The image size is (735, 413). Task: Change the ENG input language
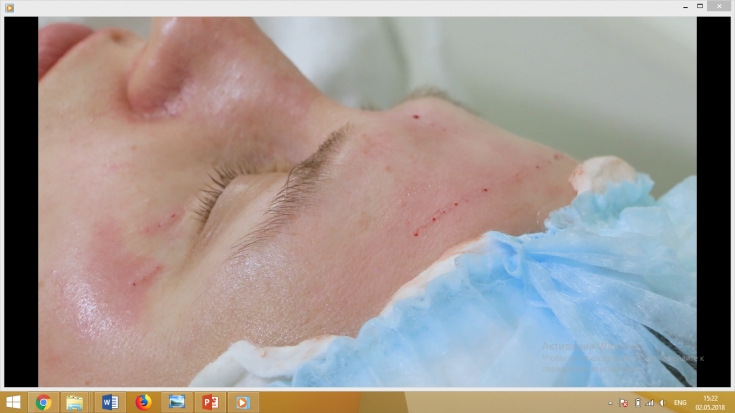pos(681,402)
